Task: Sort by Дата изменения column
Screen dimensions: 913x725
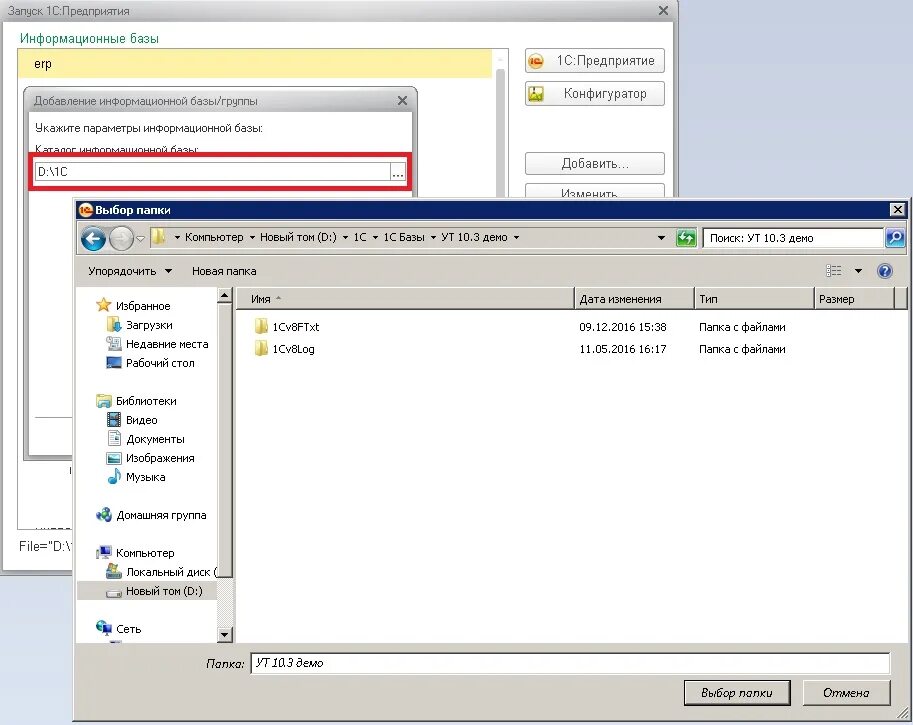Action: tap(634, 299)
